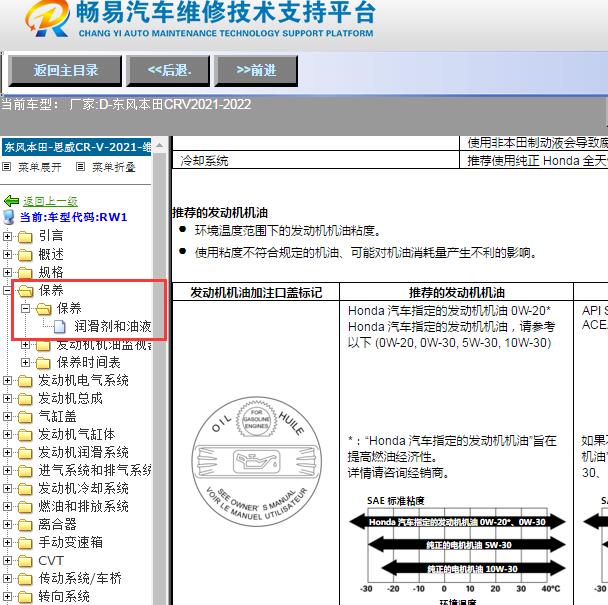
Task: Click the 离合器 folder icon
Action: click(x=25, y=525)
